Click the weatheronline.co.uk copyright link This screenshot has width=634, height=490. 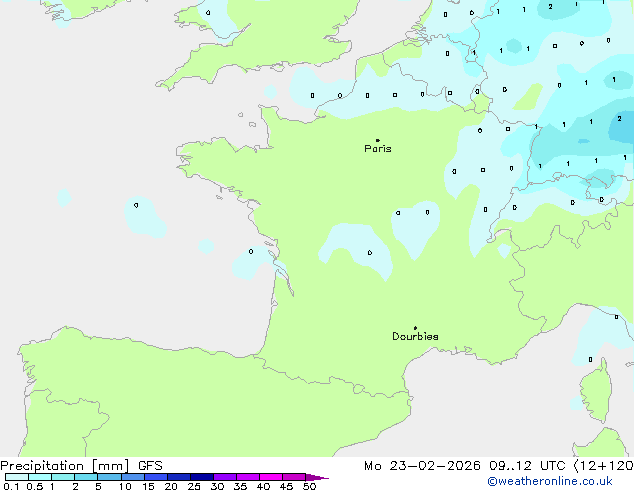(x=550, y=481)
